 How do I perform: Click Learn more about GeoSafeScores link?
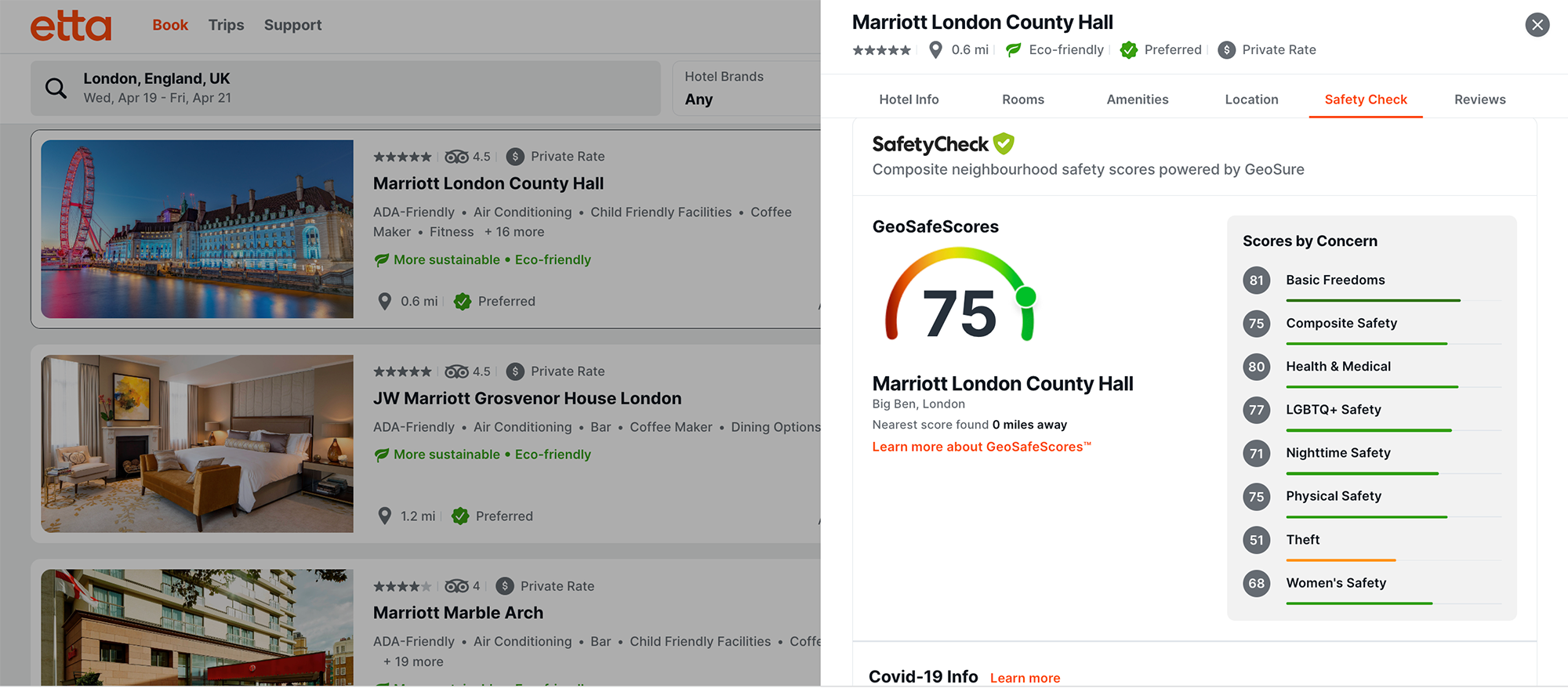point(982,447)
